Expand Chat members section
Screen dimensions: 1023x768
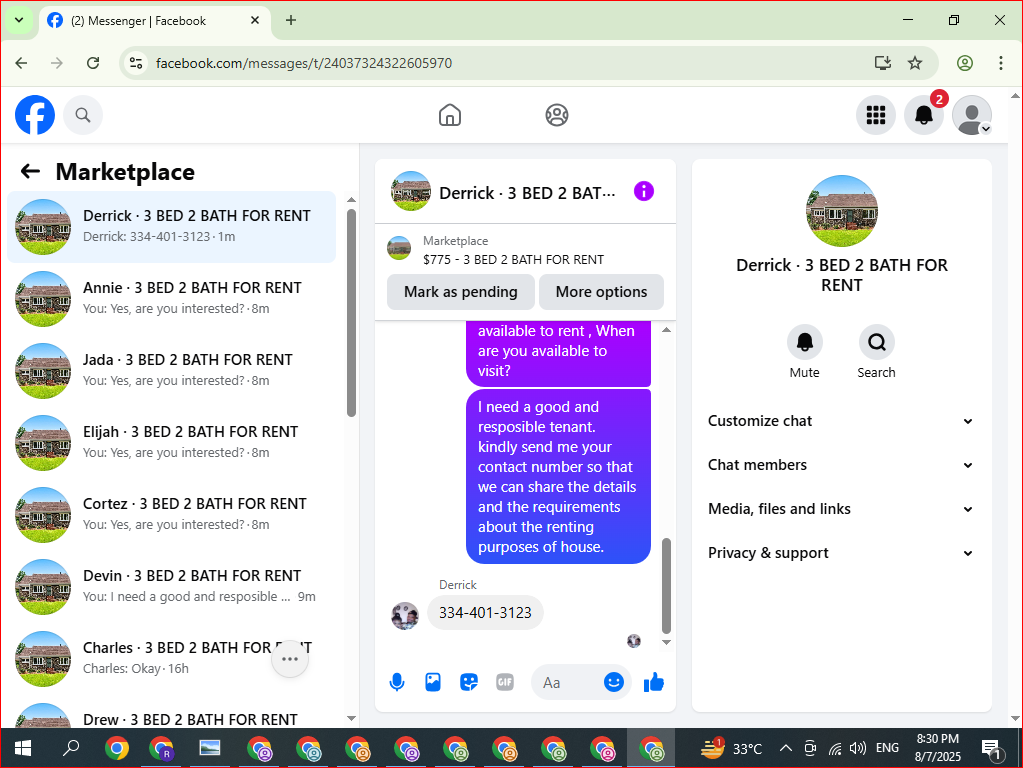click(840, 465)
